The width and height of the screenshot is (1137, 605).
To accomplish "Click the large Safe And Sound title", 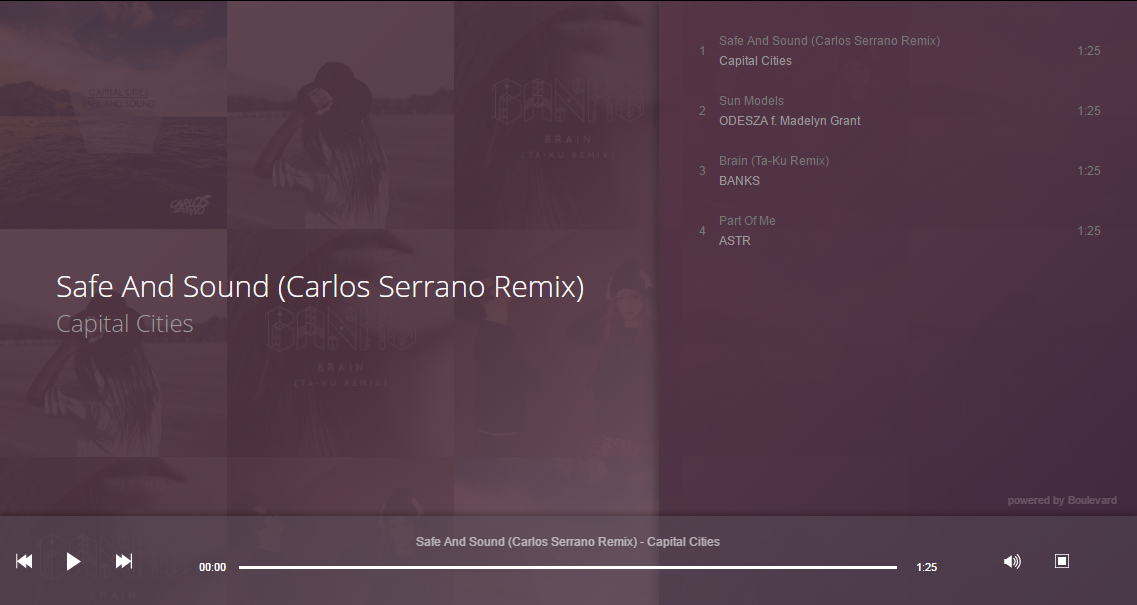I will 320,287.
